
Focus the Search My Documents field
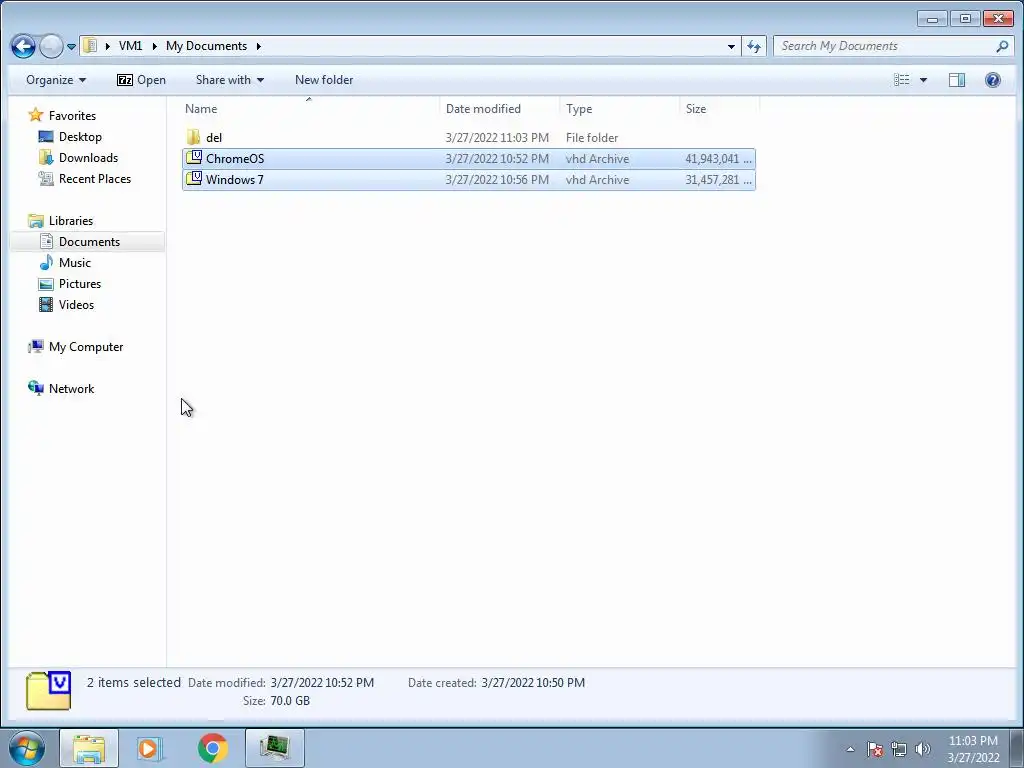click(885, 46)
